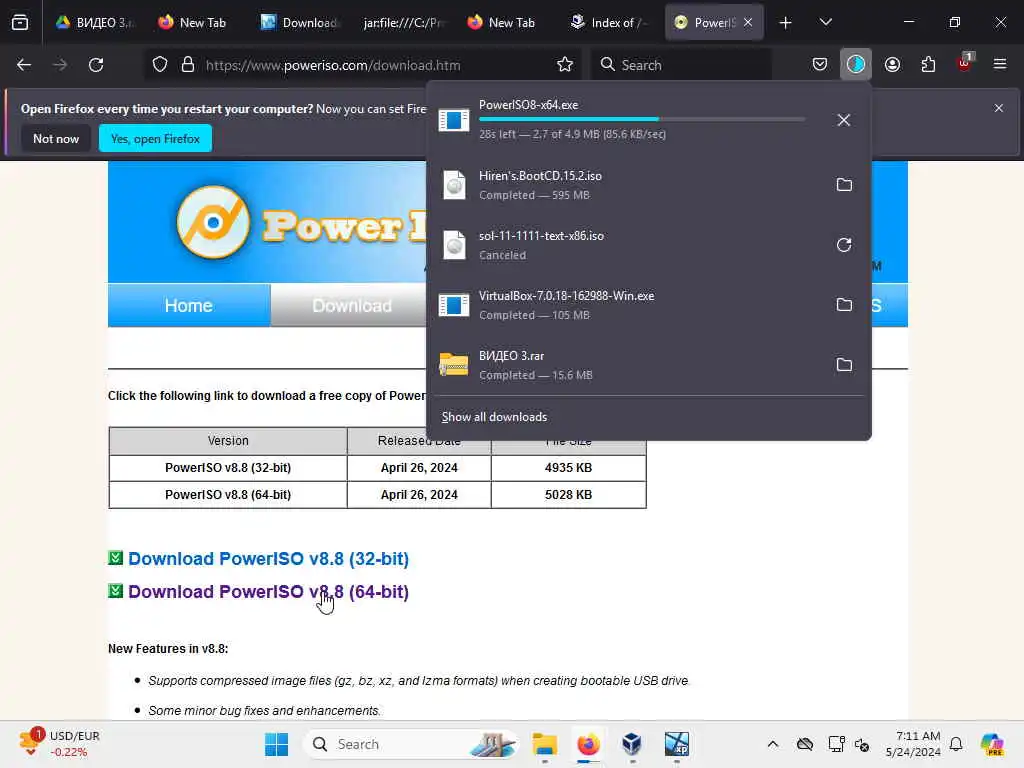Image resolution: width=1024 pixels, height=768 pixels.
Task: Open the Firefox hamburger menu
Action: [1000, 64]
